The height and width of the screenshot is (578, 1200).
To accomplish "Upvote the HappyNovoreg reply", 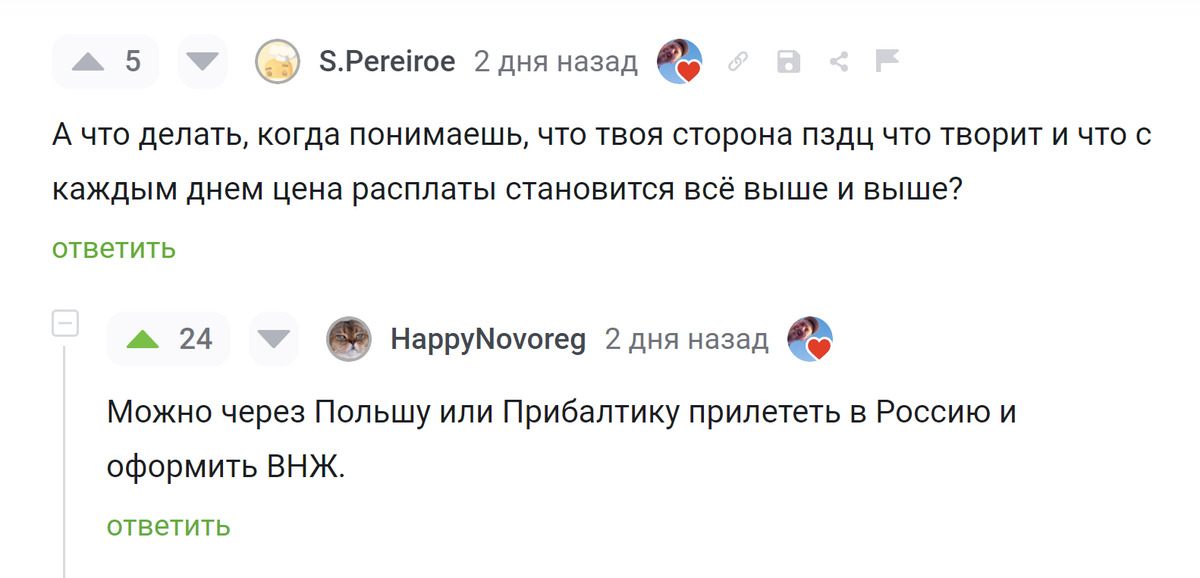I will coord(144,340).
